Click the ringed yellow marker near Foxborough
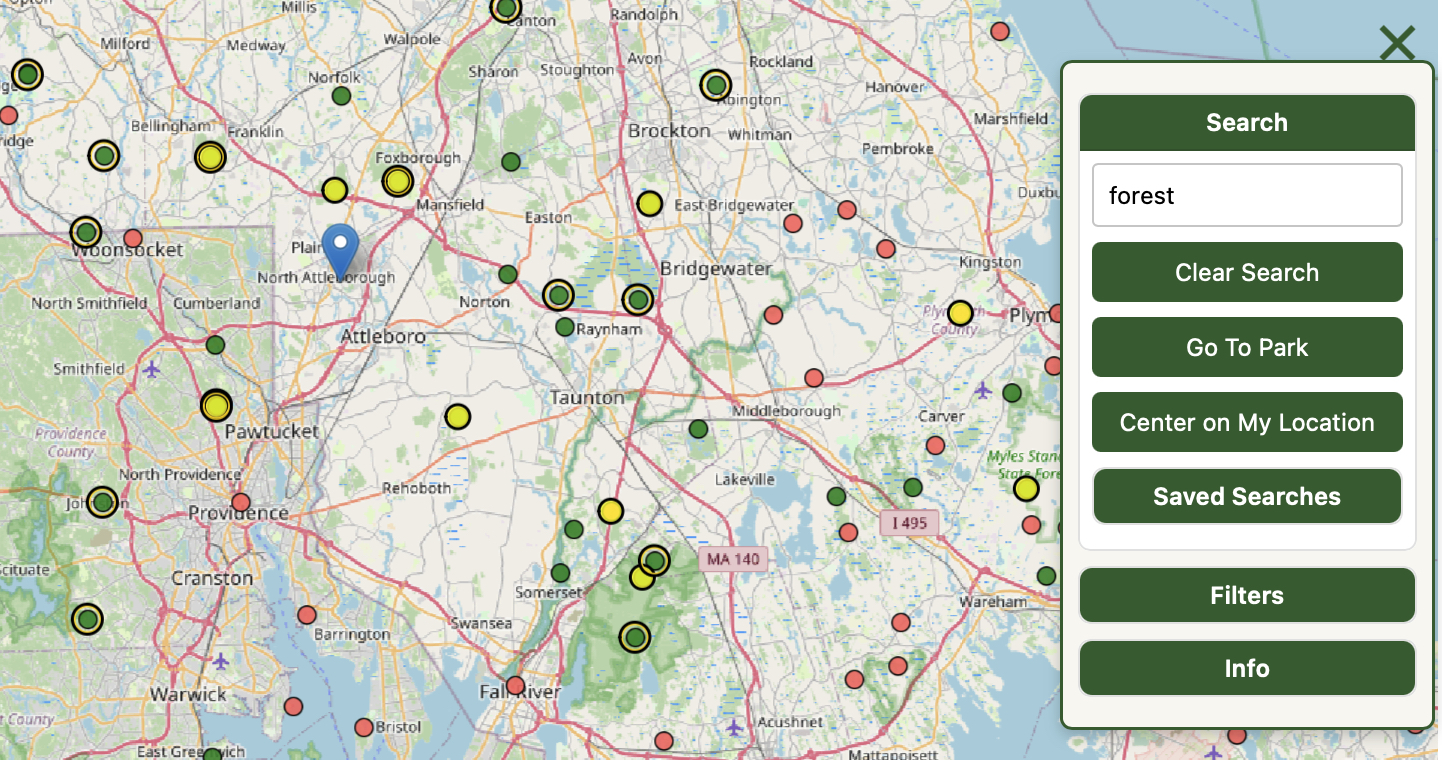1442x760 pixels. [x=398, y=181]
